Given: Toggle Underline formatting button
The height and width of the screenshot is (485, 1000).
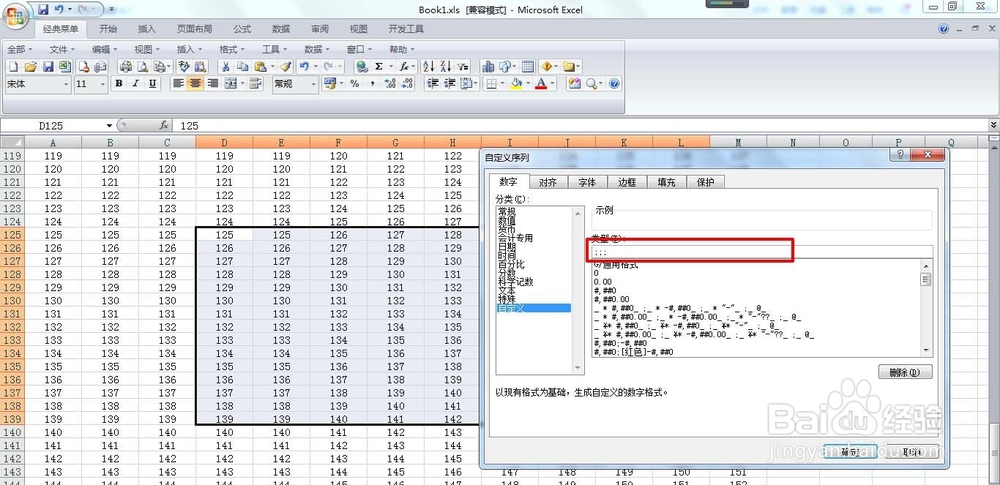Looking at the screenshot, I should click(152, 84).
